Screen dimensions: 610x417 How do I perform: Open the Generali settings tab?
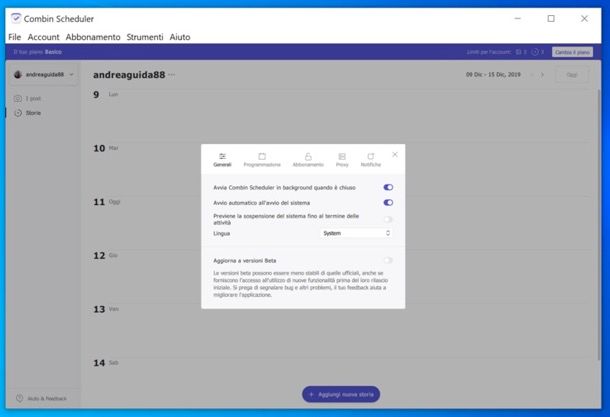coord(222,160)
